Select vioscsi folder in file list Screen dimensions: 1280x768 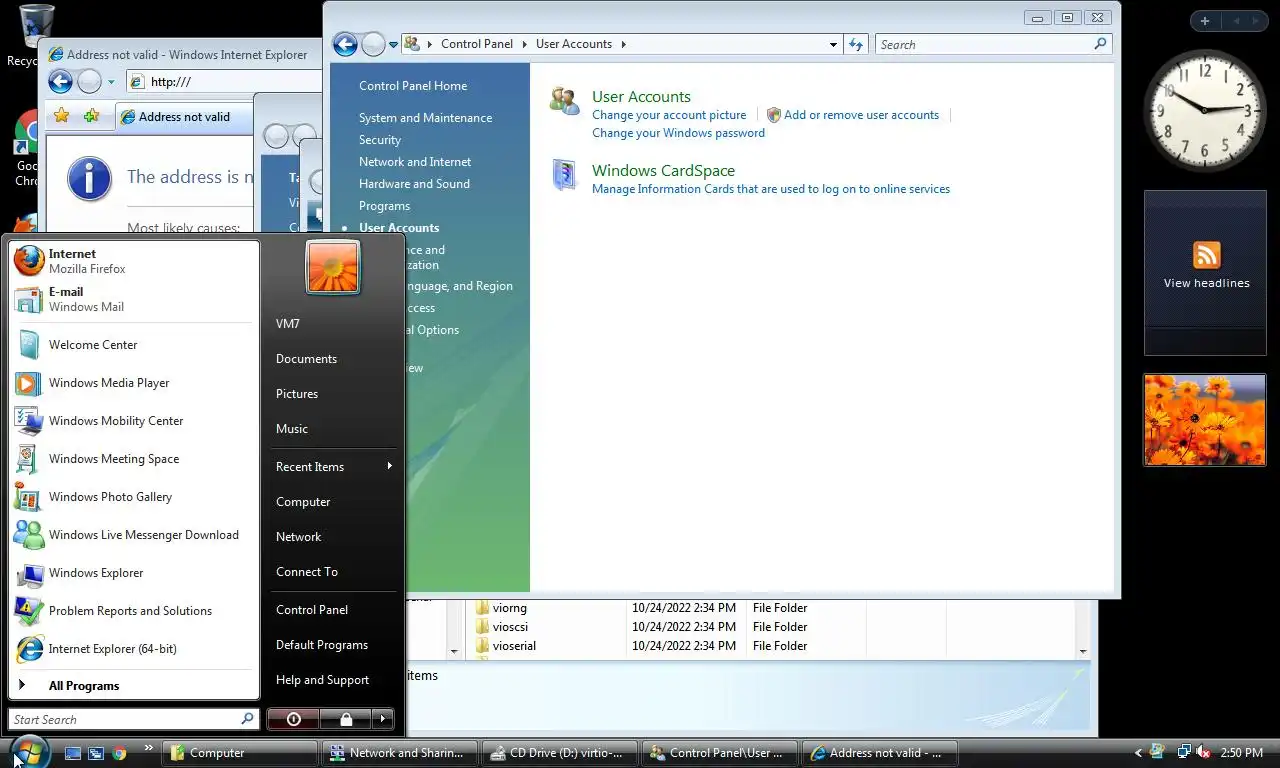[510, 627]
